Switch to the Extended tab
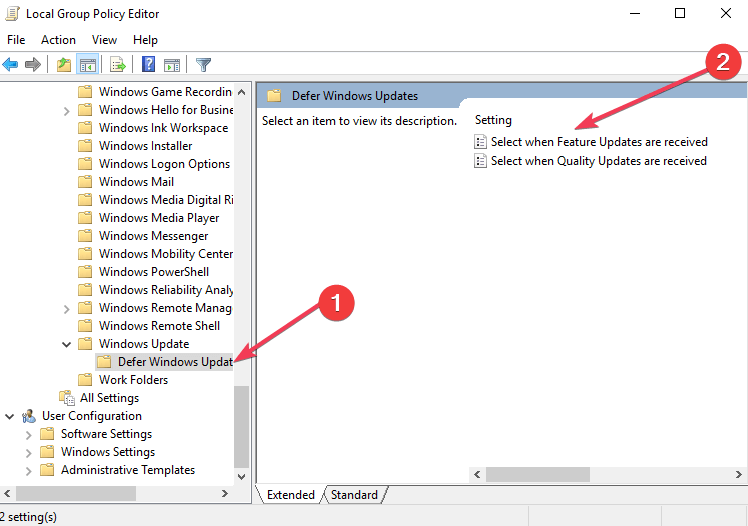The height and width of the screenshot is (526, 748). 291,495
